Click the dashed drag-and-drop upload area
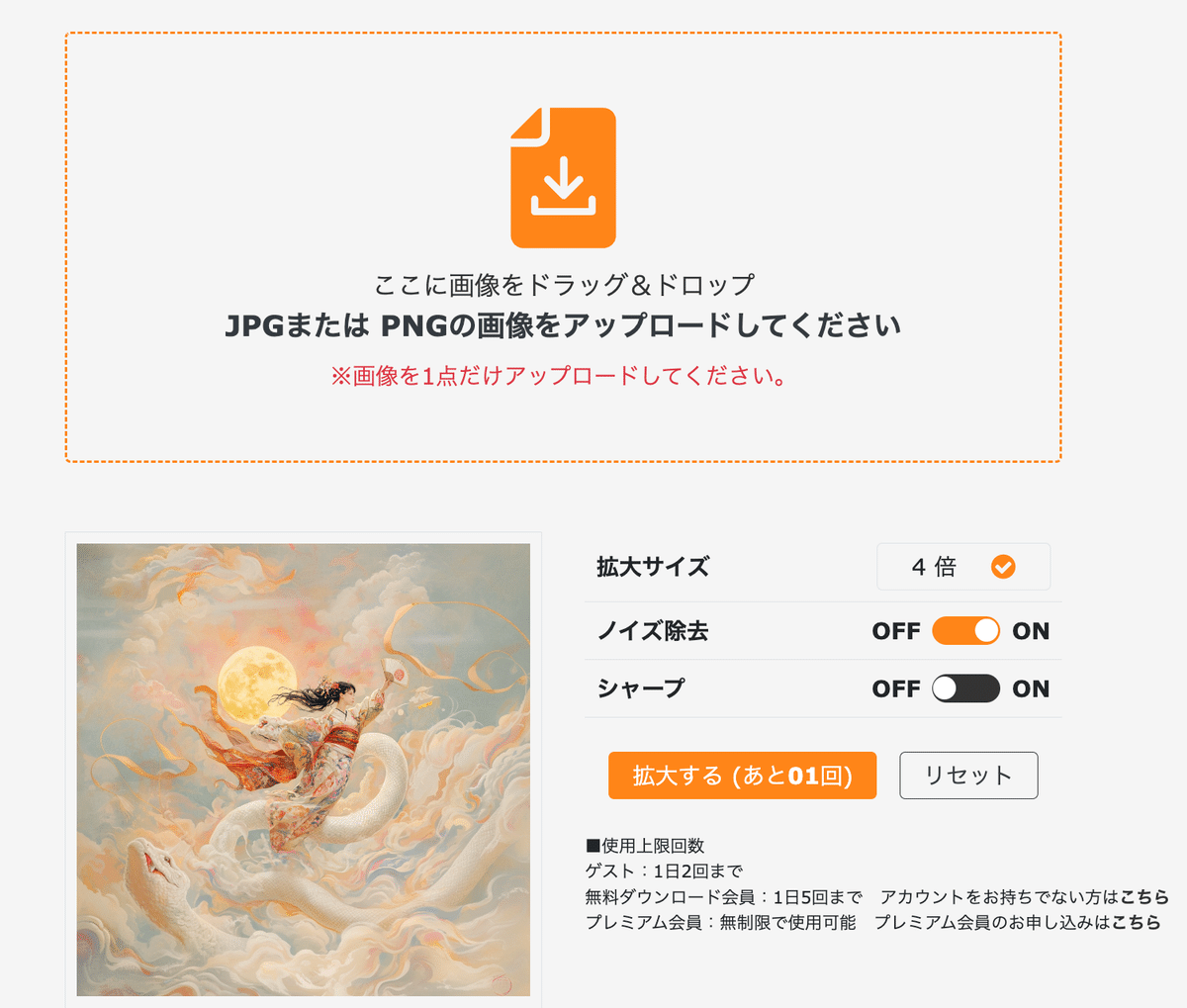 tap(563, 247)
